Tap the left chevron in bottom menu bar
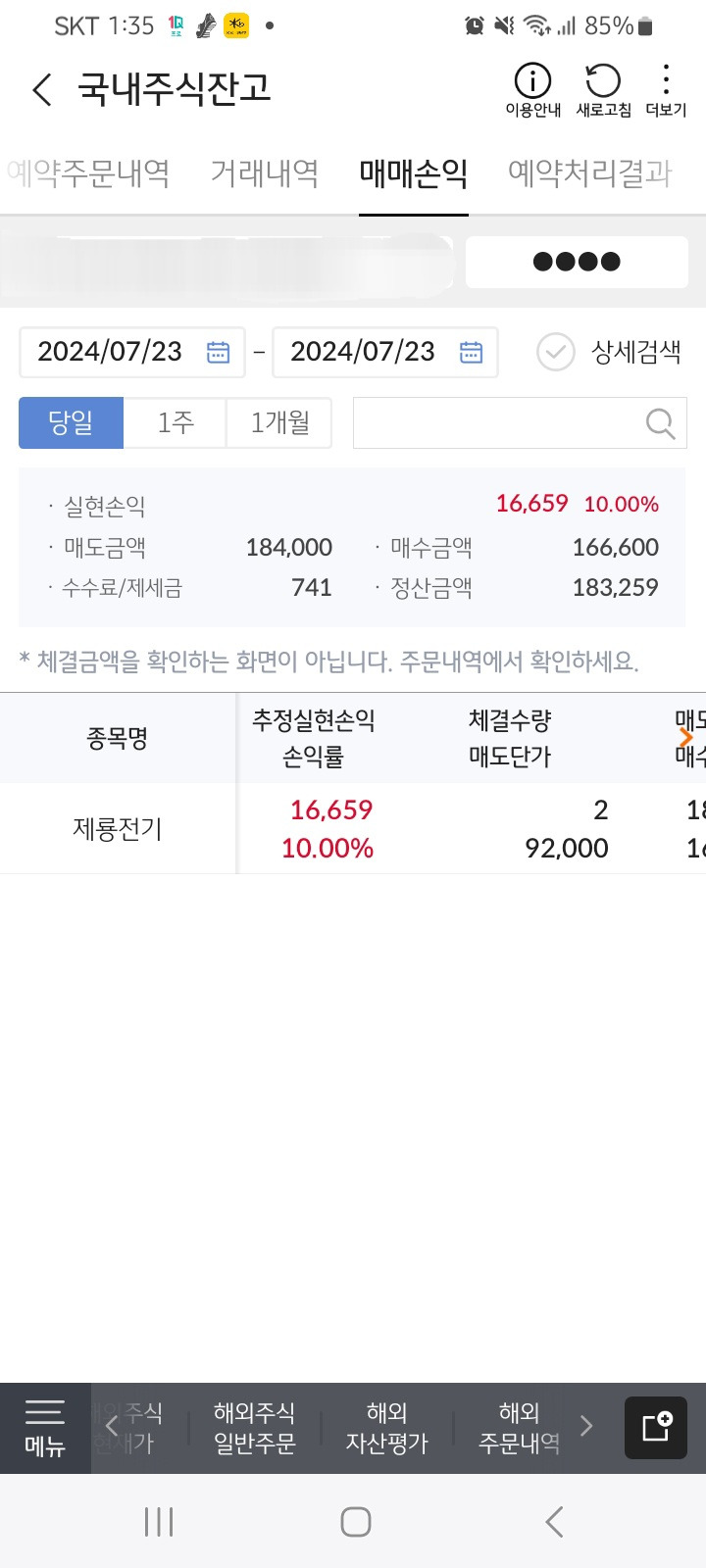The height and width of the screenshot is (1568, 706). click(112, 1427)
